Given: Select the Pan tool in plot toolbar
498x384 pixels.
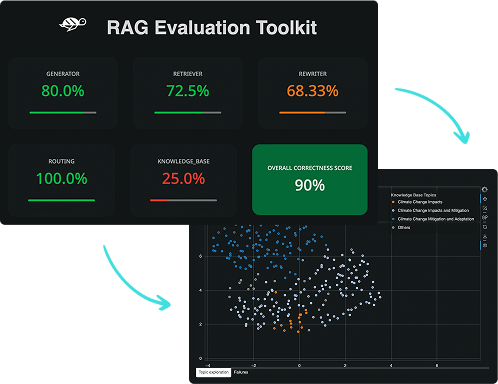Looking at the screenshot, I should point(485,199).
